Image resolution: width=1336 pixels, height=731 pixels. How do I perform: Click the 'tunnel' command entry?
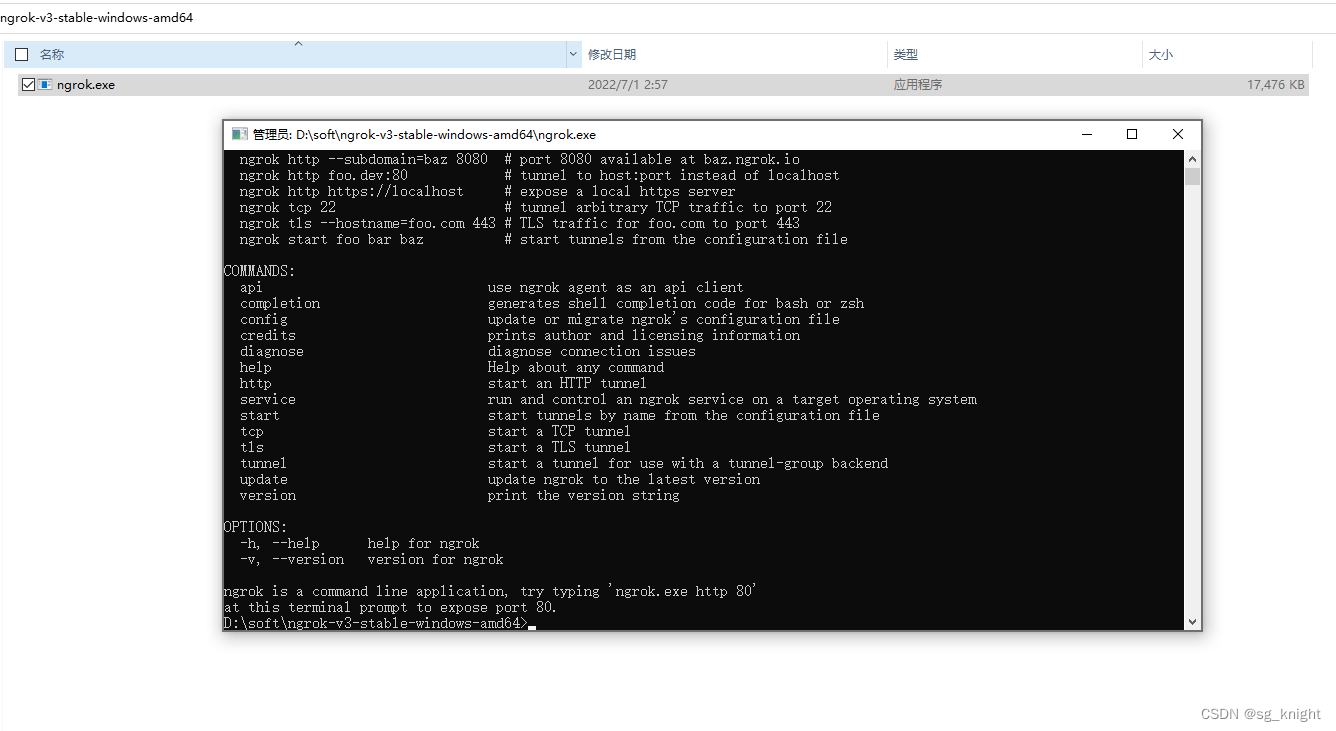tap(264, 463)
